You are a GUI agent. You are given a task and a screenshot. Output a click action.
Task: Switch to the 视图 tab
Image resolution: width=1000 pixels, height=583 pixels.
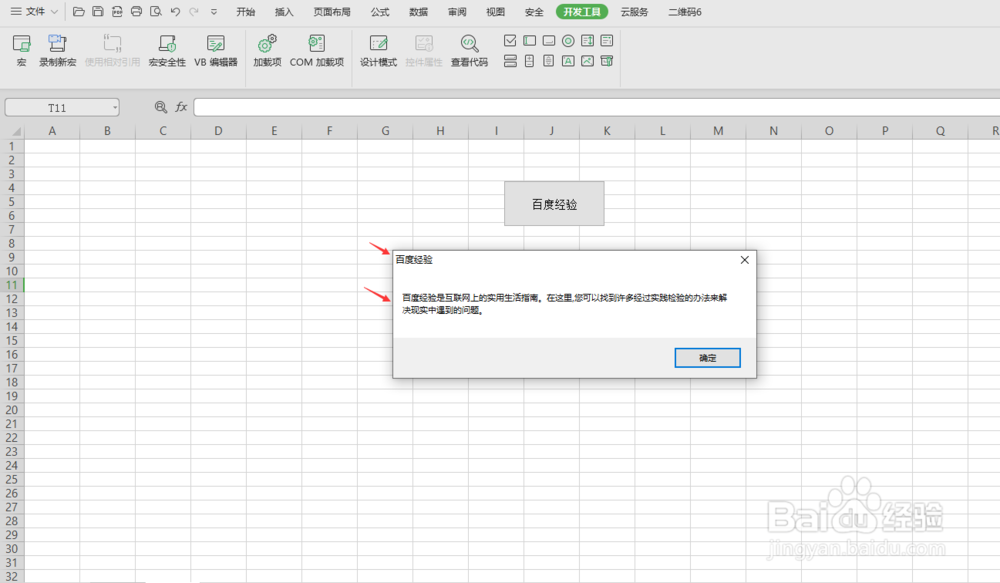[x=496, y=11]
